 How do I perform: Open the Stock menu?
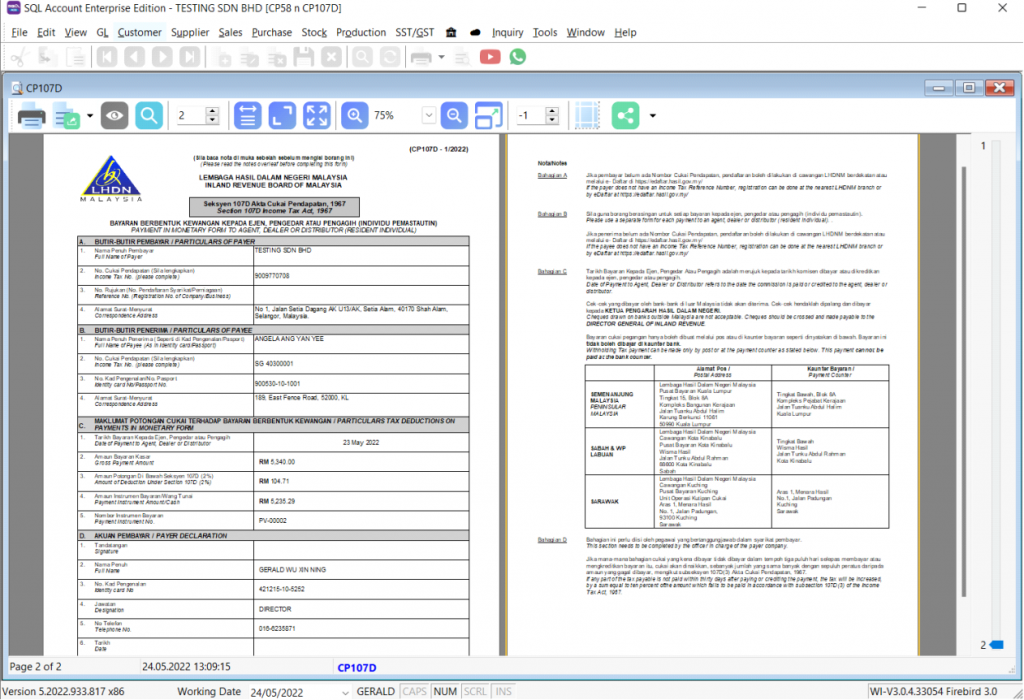313,33
